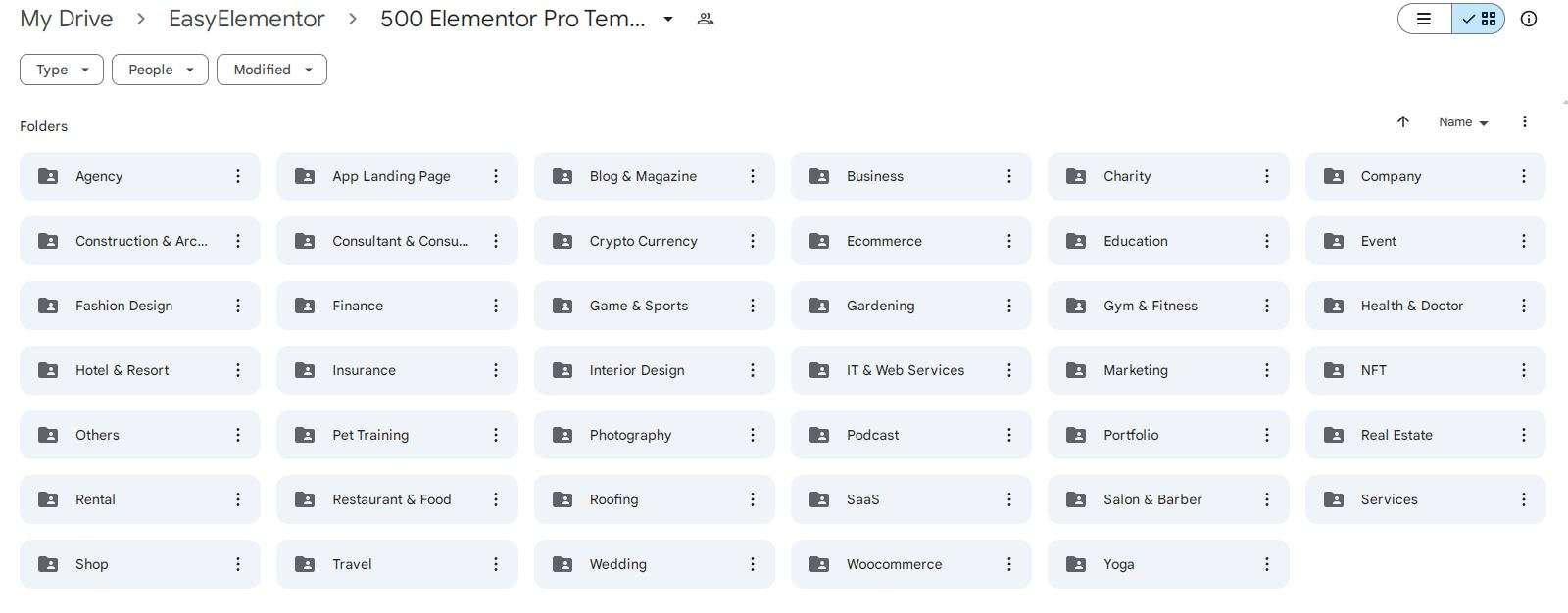1568x613 pixels.
Task: Expand the Type filter dropdown
Action: [x=62, y=70]
